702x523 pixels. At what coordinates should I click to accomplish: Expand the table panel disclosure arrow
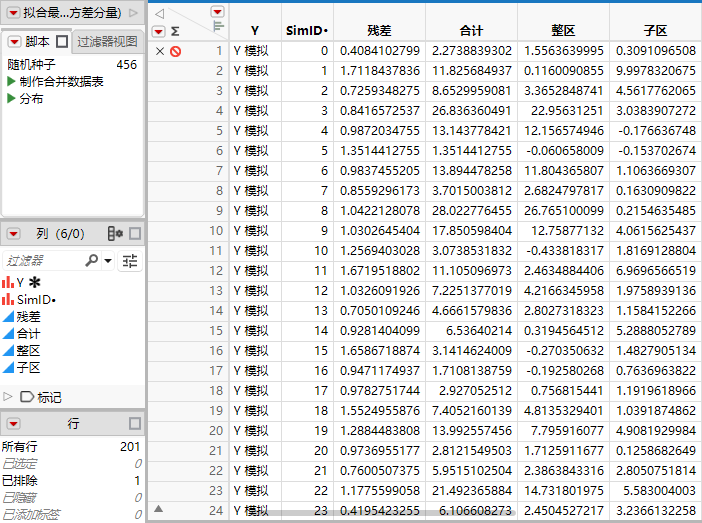[x=133, y=13]
